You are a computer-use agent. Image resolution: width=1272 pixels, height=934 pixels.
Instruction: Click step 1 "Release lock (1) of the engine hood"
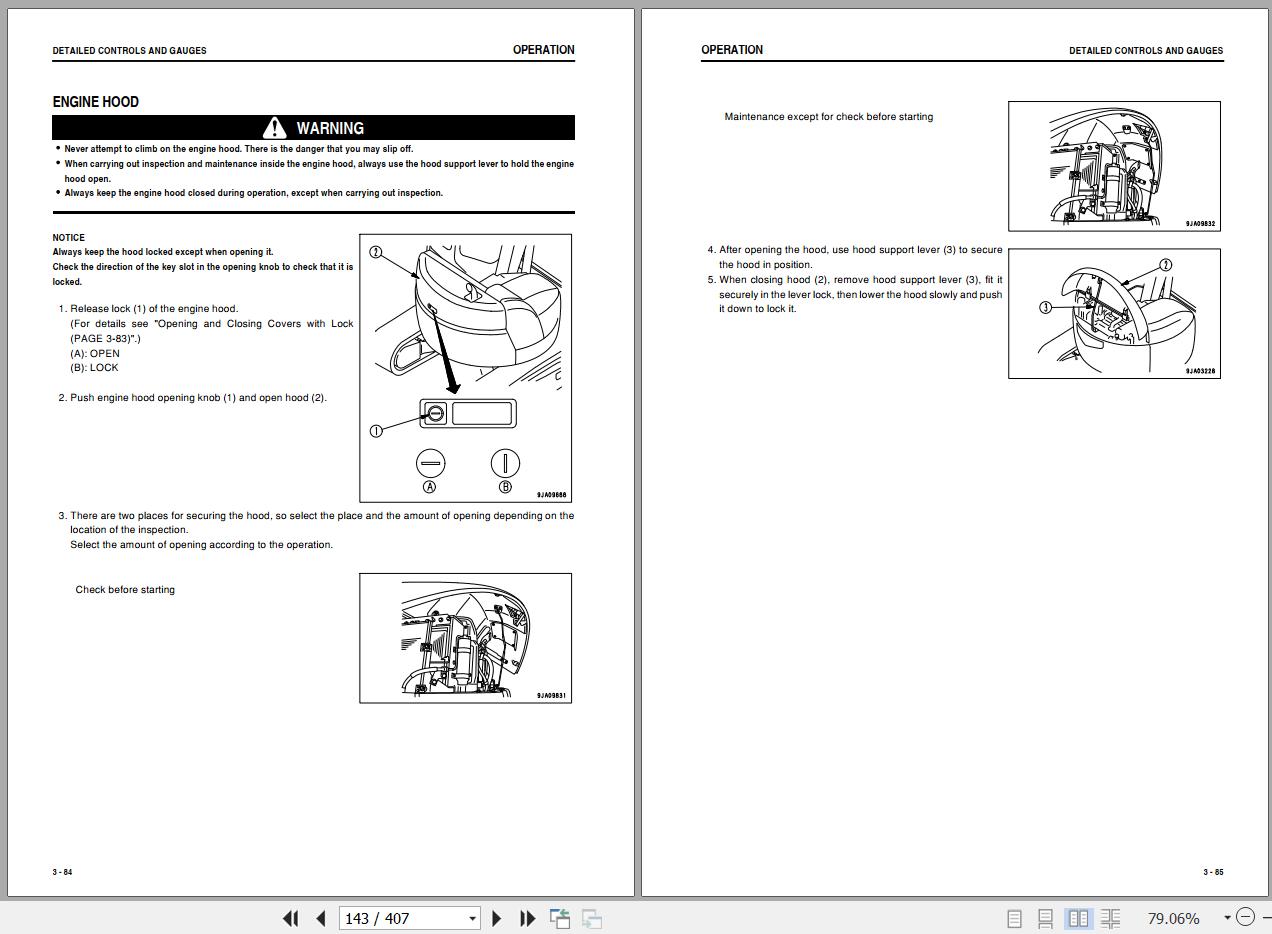pos(148,309)
